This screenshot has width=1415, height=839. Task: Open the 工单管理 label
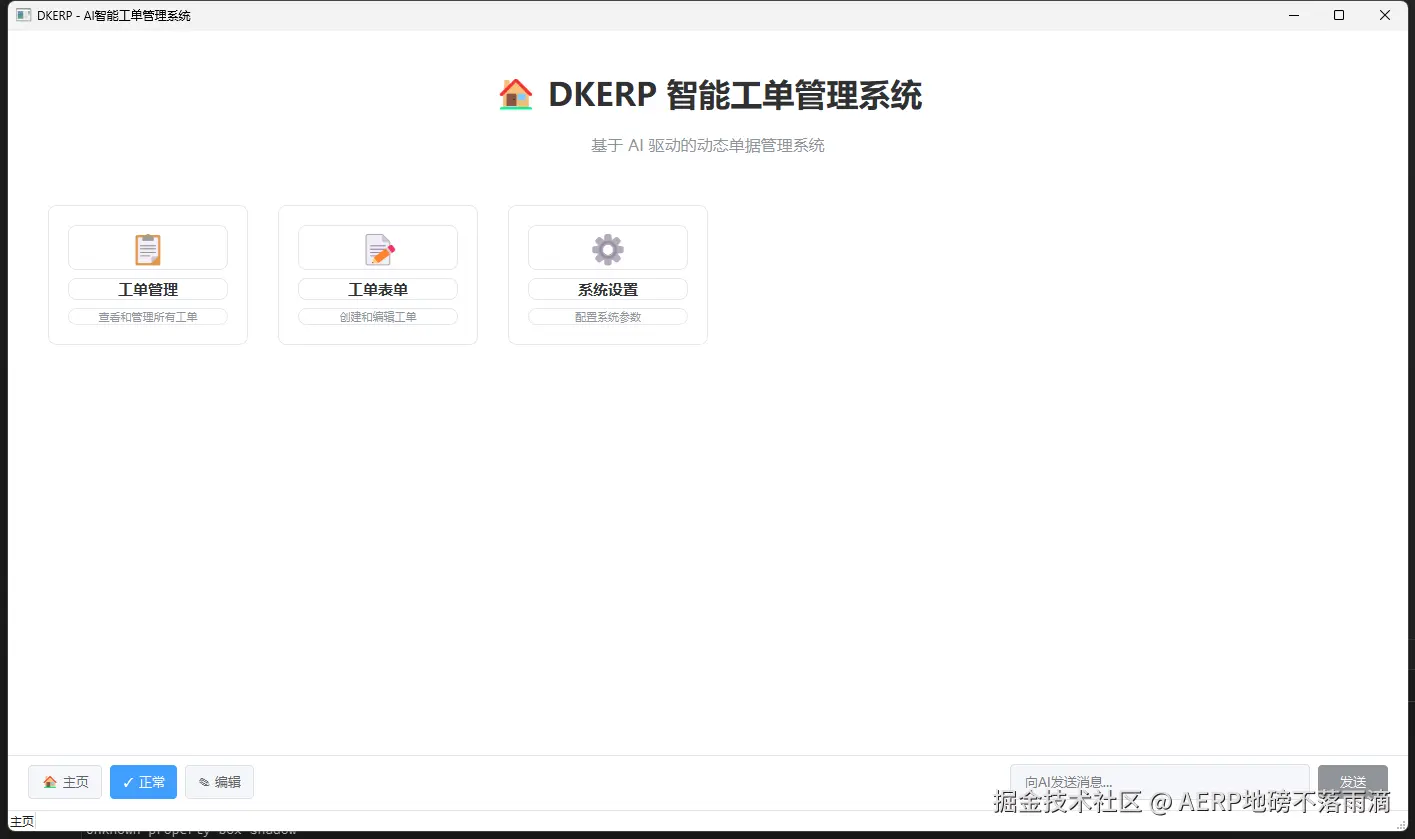(148, 289)
